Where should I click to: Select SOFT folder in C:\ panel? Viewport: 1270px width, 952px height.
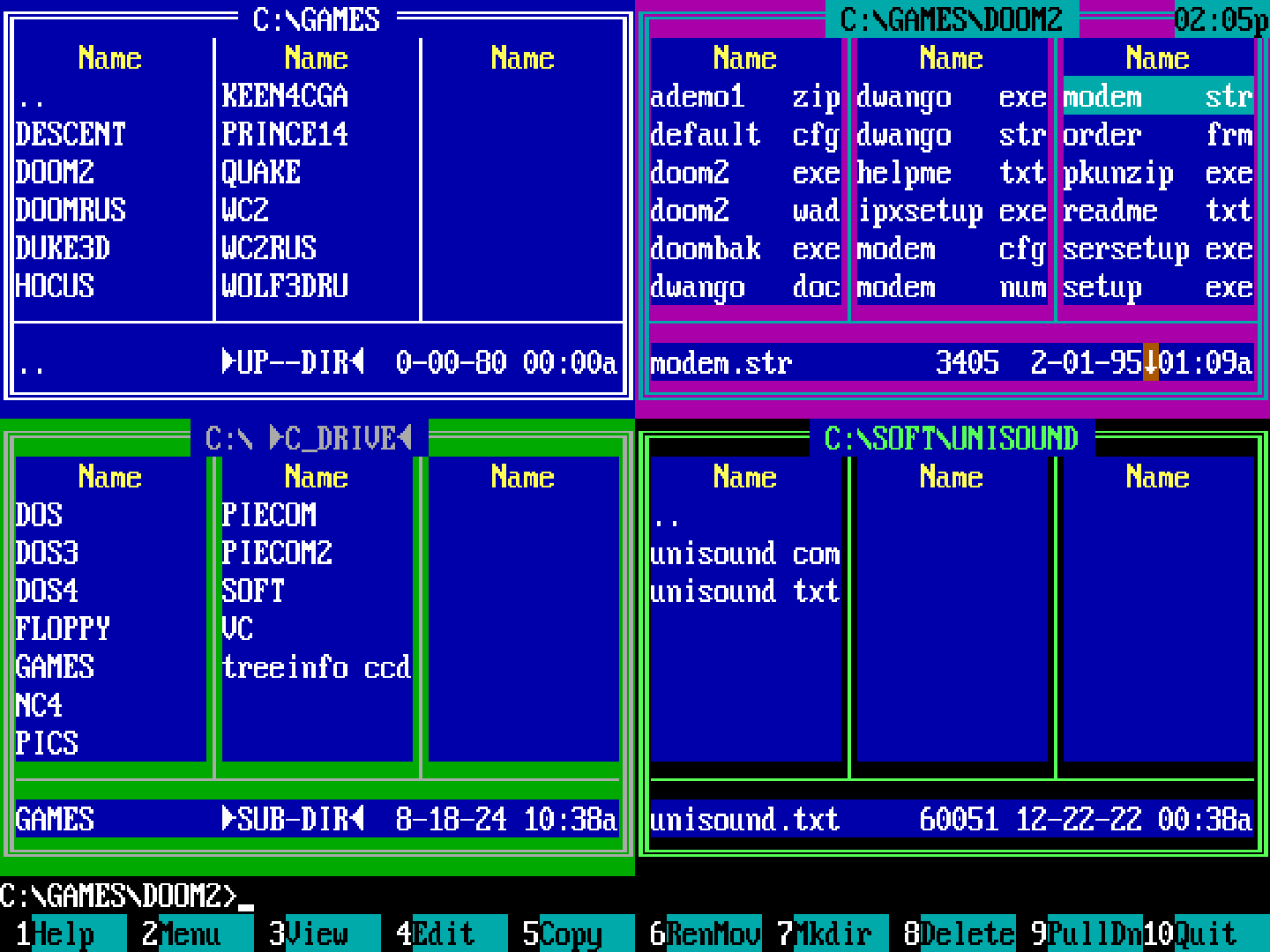(x=317, y=591)
